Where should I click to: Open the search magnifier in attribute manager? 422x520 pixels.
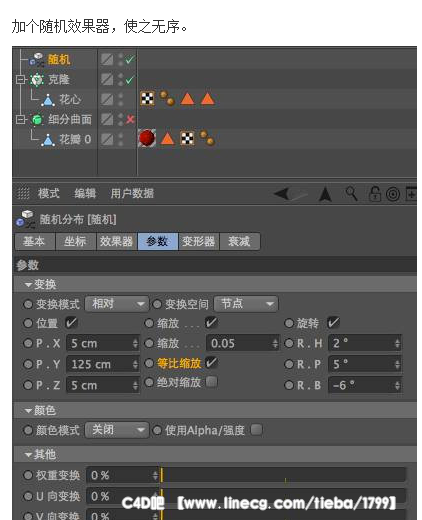coord(351,194)
